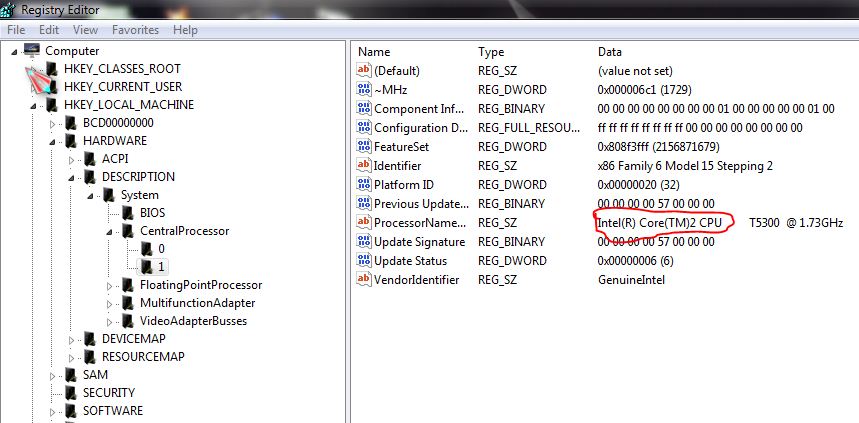
Task: Expand the FloatingPointProcessor key
Action: pos(110,286)
